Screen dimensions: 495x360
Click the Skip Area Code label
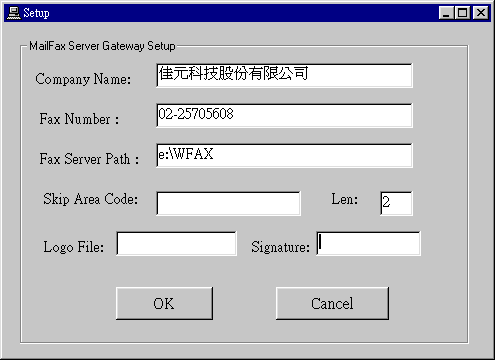[x=90, y=199]
